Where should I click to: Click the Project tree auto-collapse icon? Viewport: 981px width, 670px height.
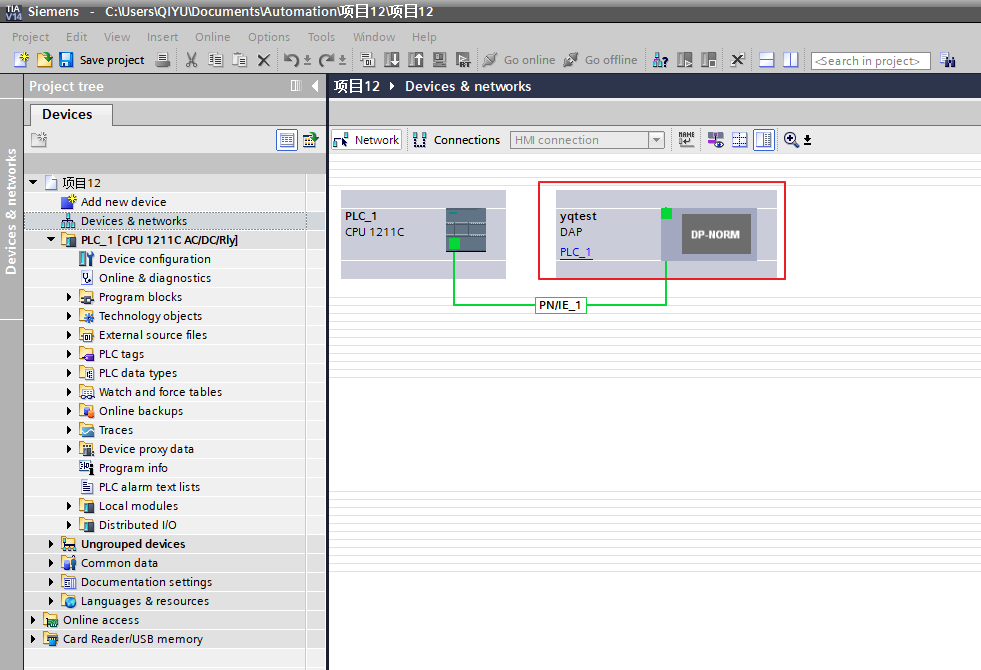pyautogui.click(x=296, y=86)
